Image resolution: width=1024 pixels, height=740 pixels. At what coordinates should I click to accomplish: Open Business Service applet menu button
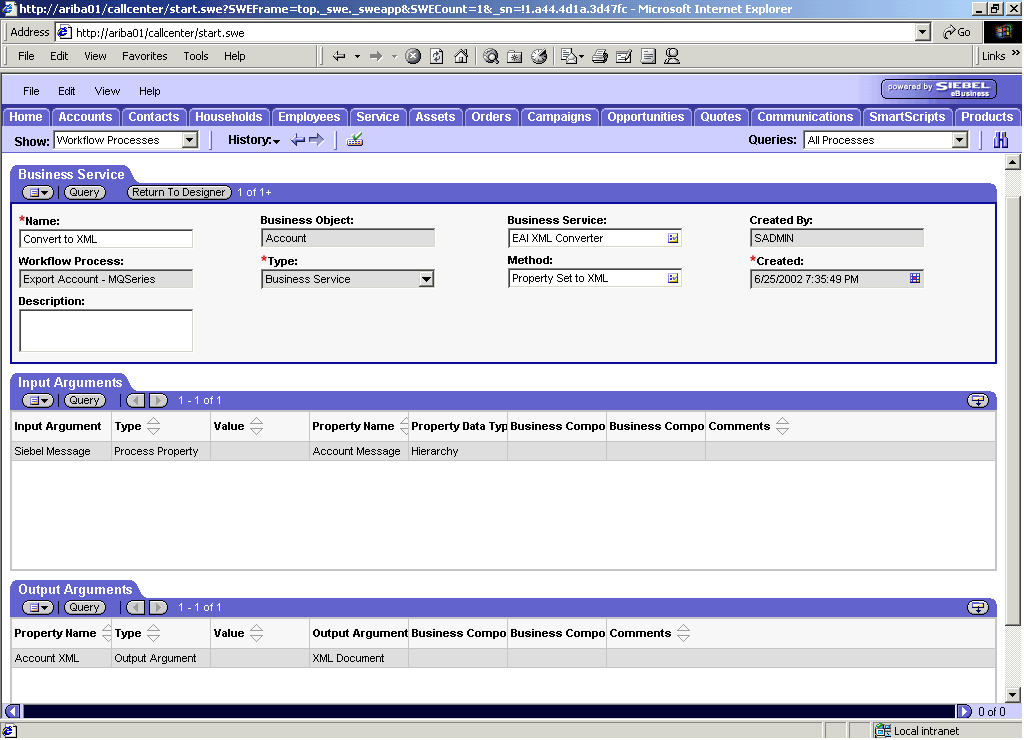(x=38, y=193)
